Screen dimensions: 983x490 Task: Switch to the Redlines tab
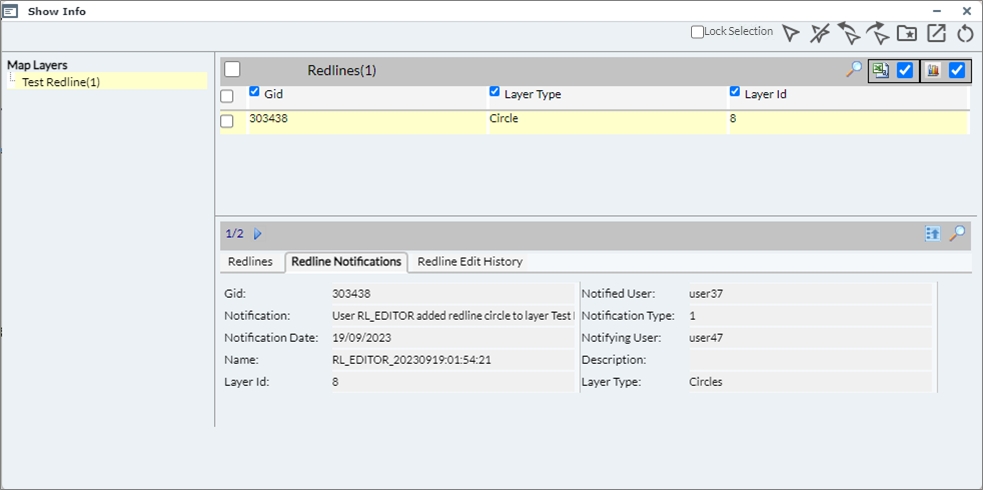[250, 262]
